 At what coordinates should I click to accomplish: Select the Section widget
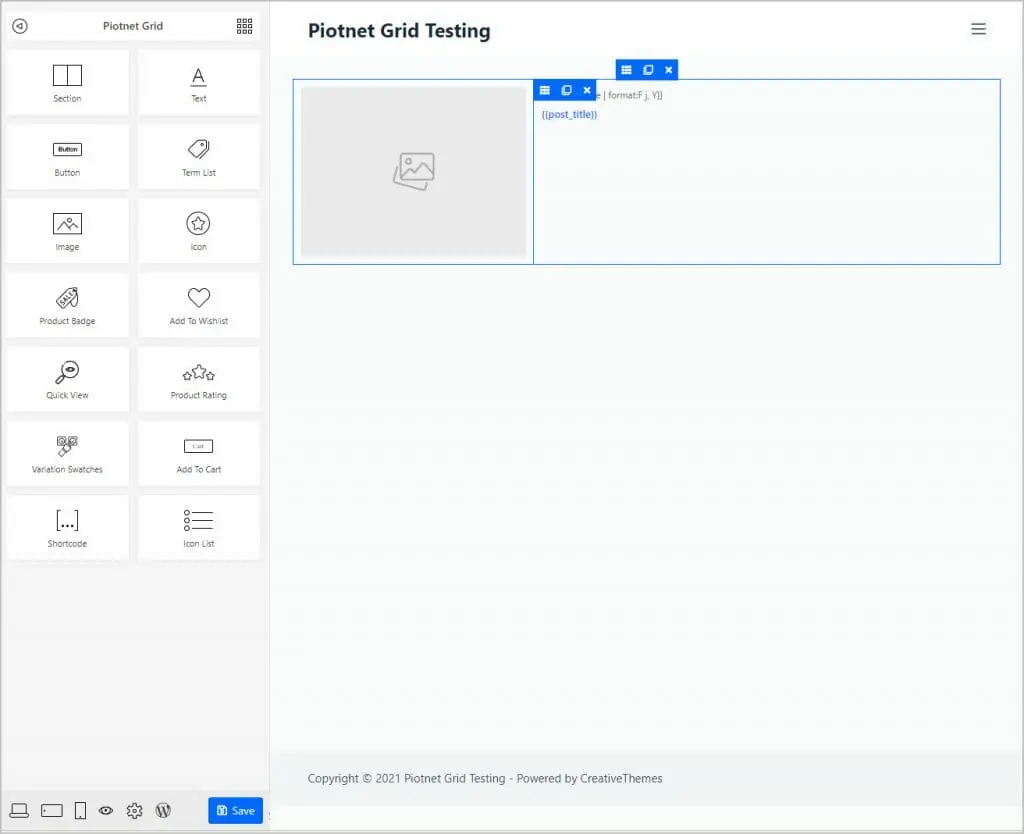[67, 81]
